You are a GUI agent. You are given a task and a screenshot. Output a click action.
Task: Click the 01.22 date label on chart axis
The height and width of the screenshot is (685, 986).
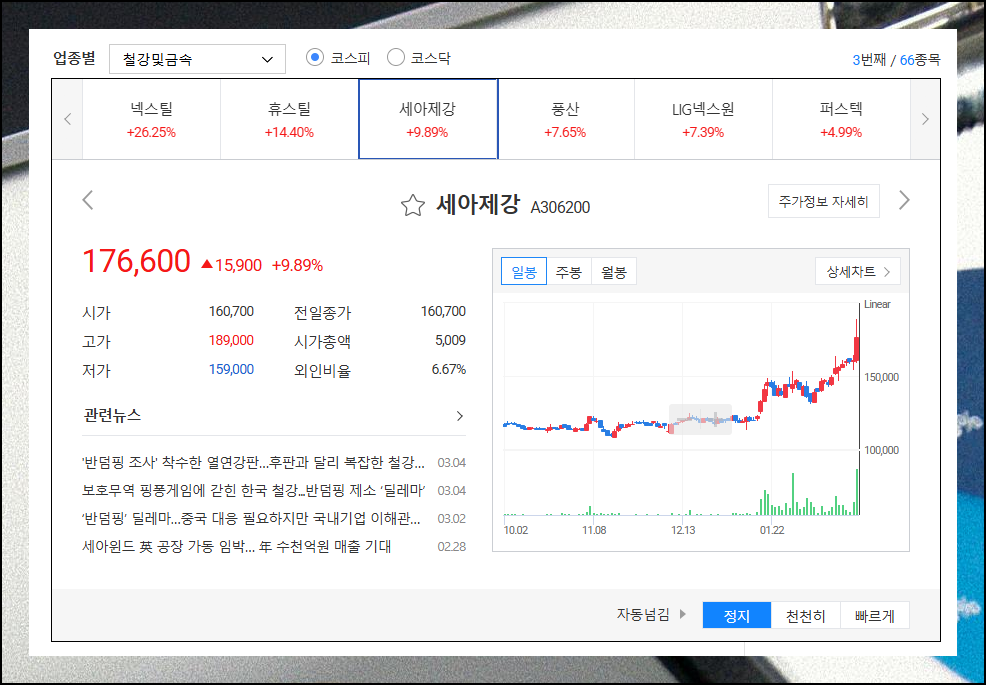[x=772, y=530]
